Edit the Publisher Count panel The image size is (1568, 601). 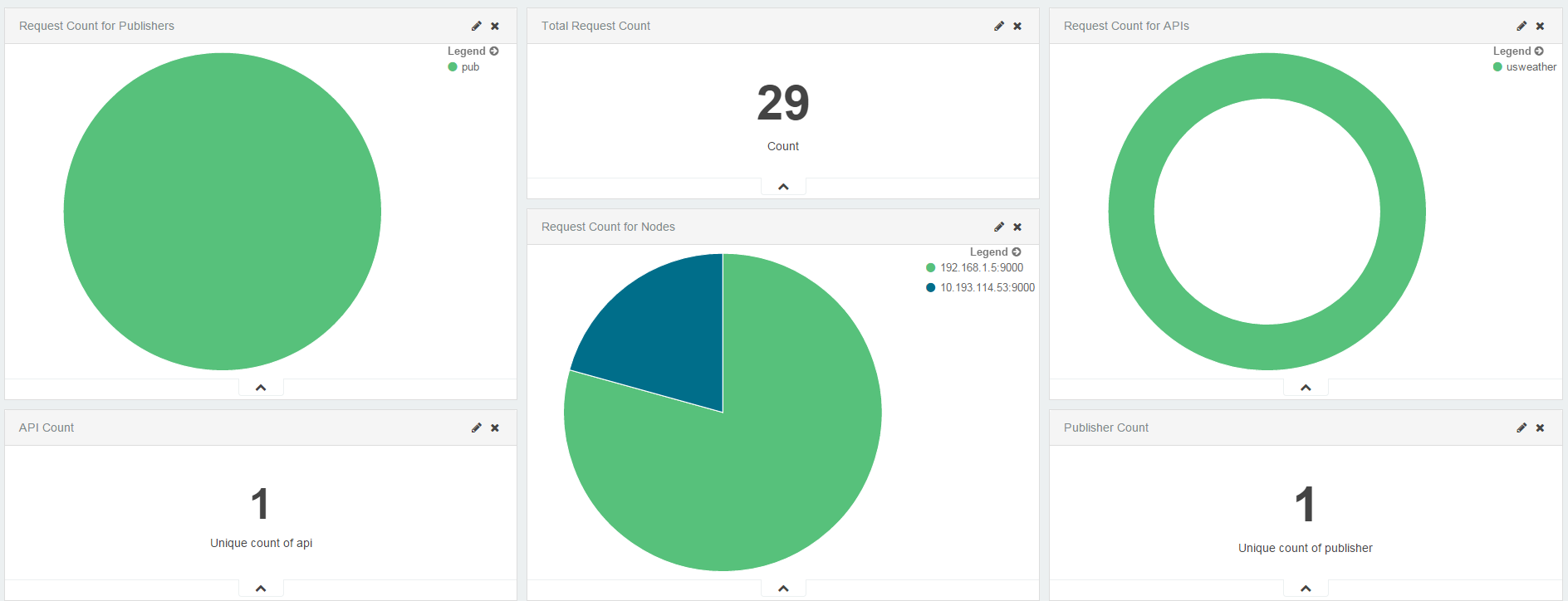coord(1521,428)
